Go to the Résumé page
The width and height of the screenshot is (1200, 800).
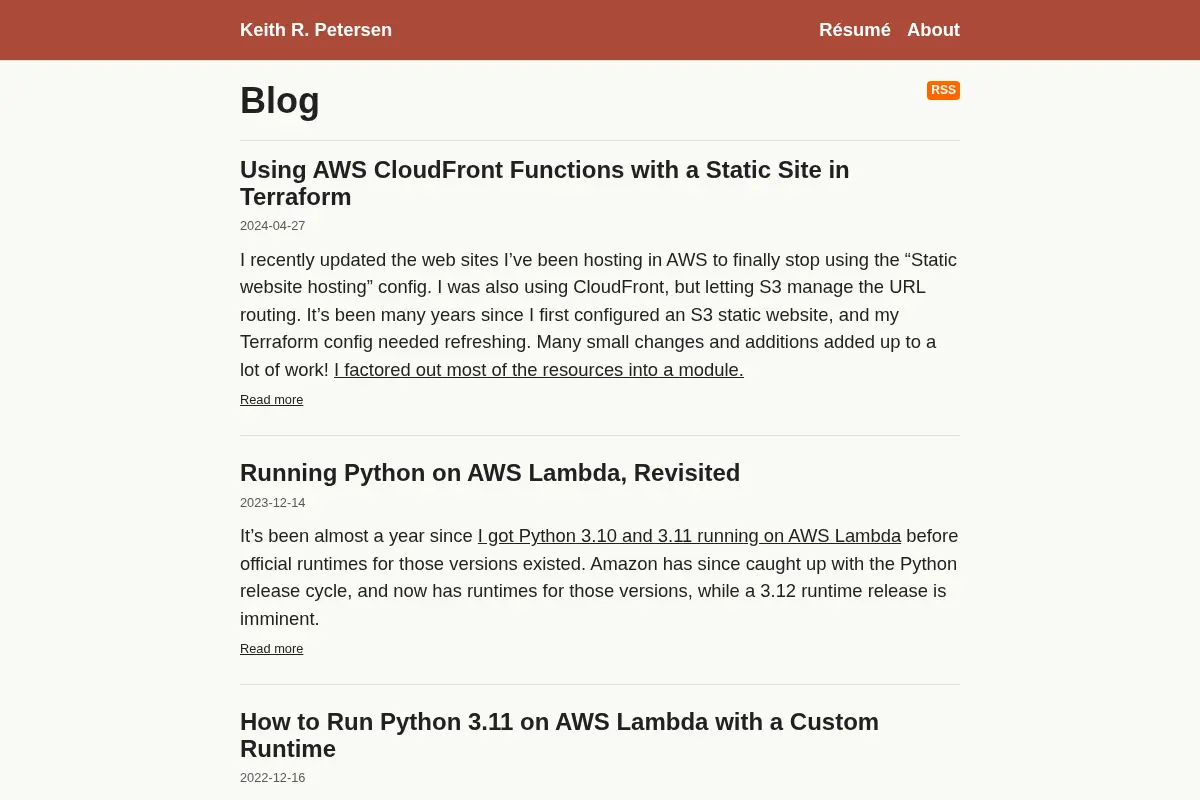pyautogui.click(x=854, y=30)
